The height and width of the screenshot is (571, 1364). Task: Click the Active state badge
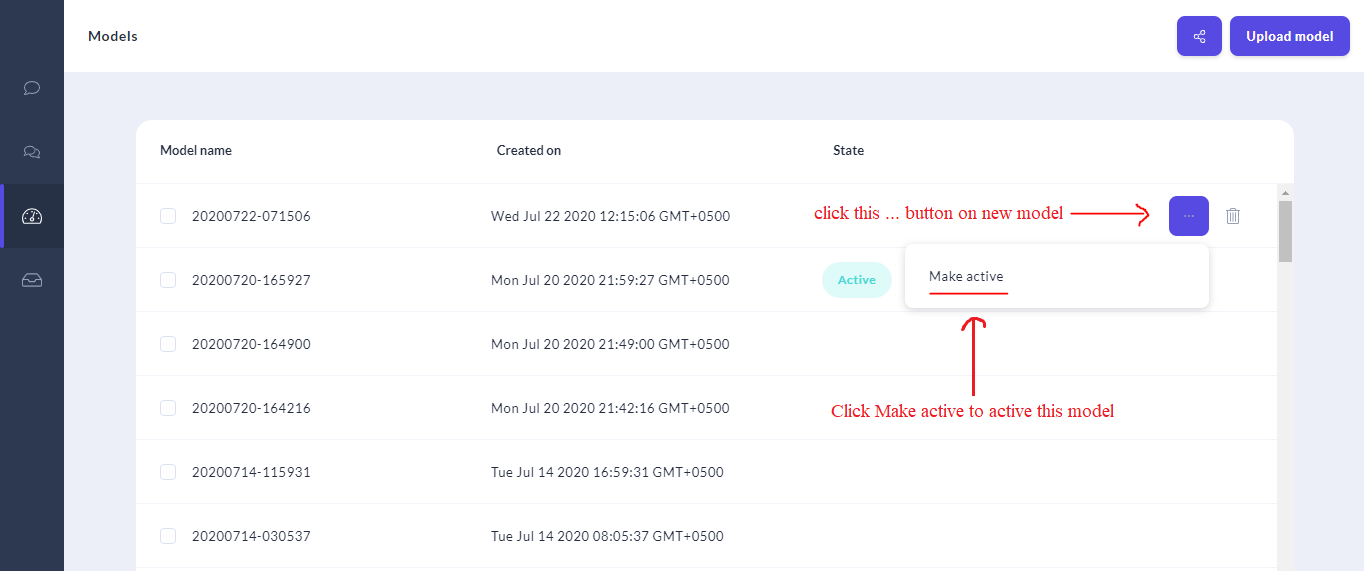click(x=856, y=280)
